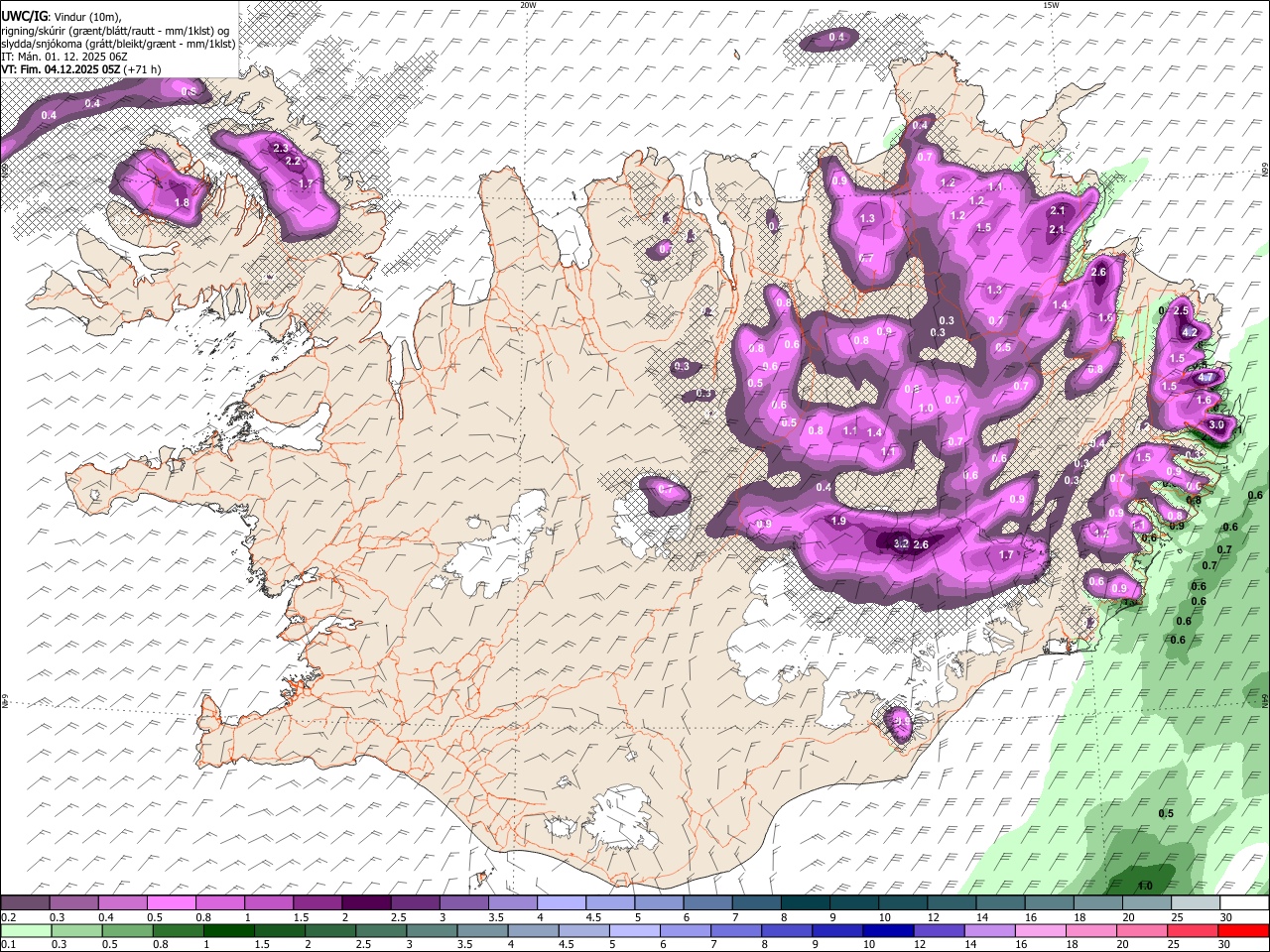This screenshot has height=952, width=1270.
Task: Choose the navy blue 10–12 legend swatch
Action: 888,930
